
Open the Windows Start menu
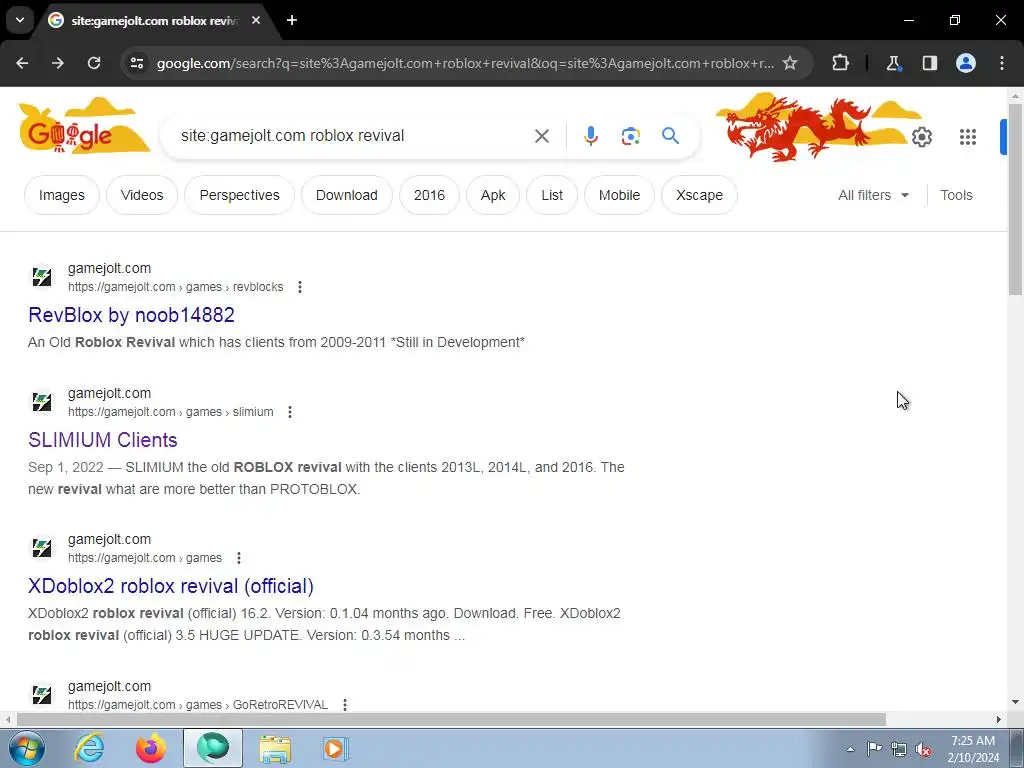click(x=26, y=748)
